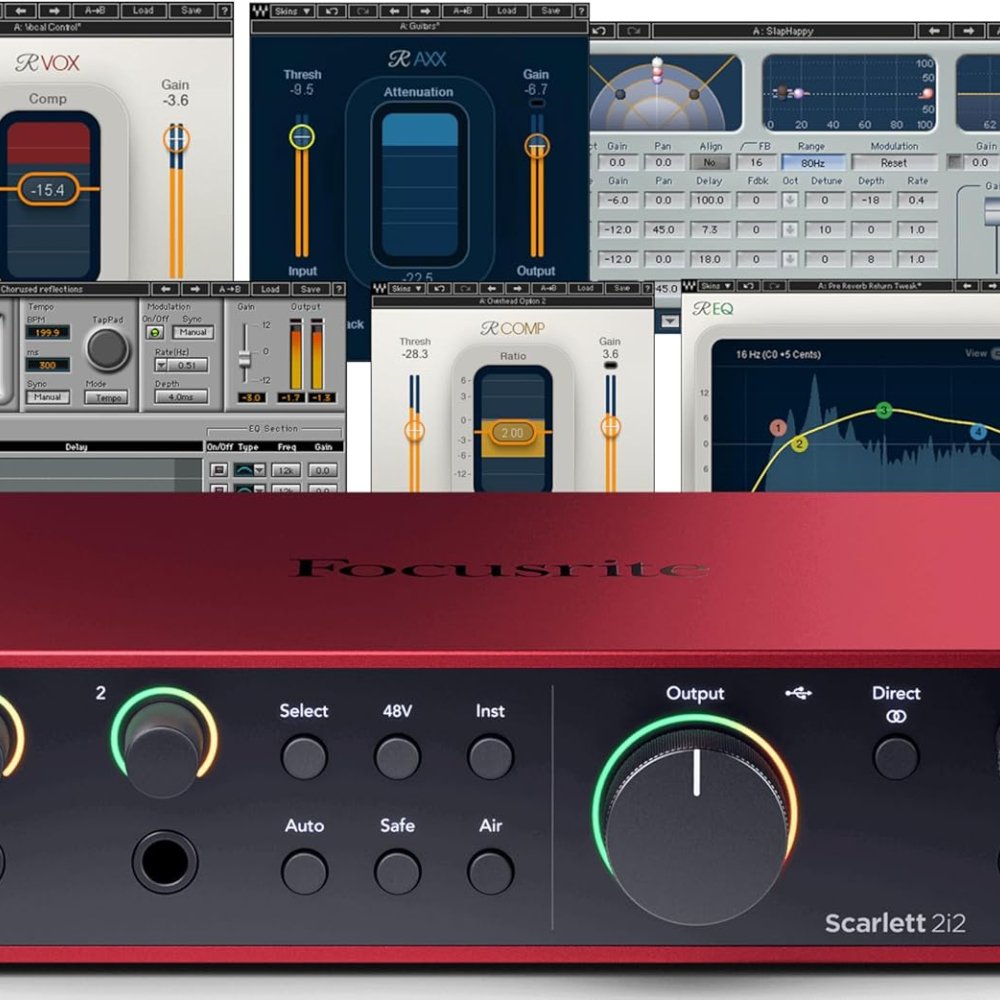1000x1000 pixels.
Task: Open the A: Overhead Option 2 preset menu
Action: 512,301
